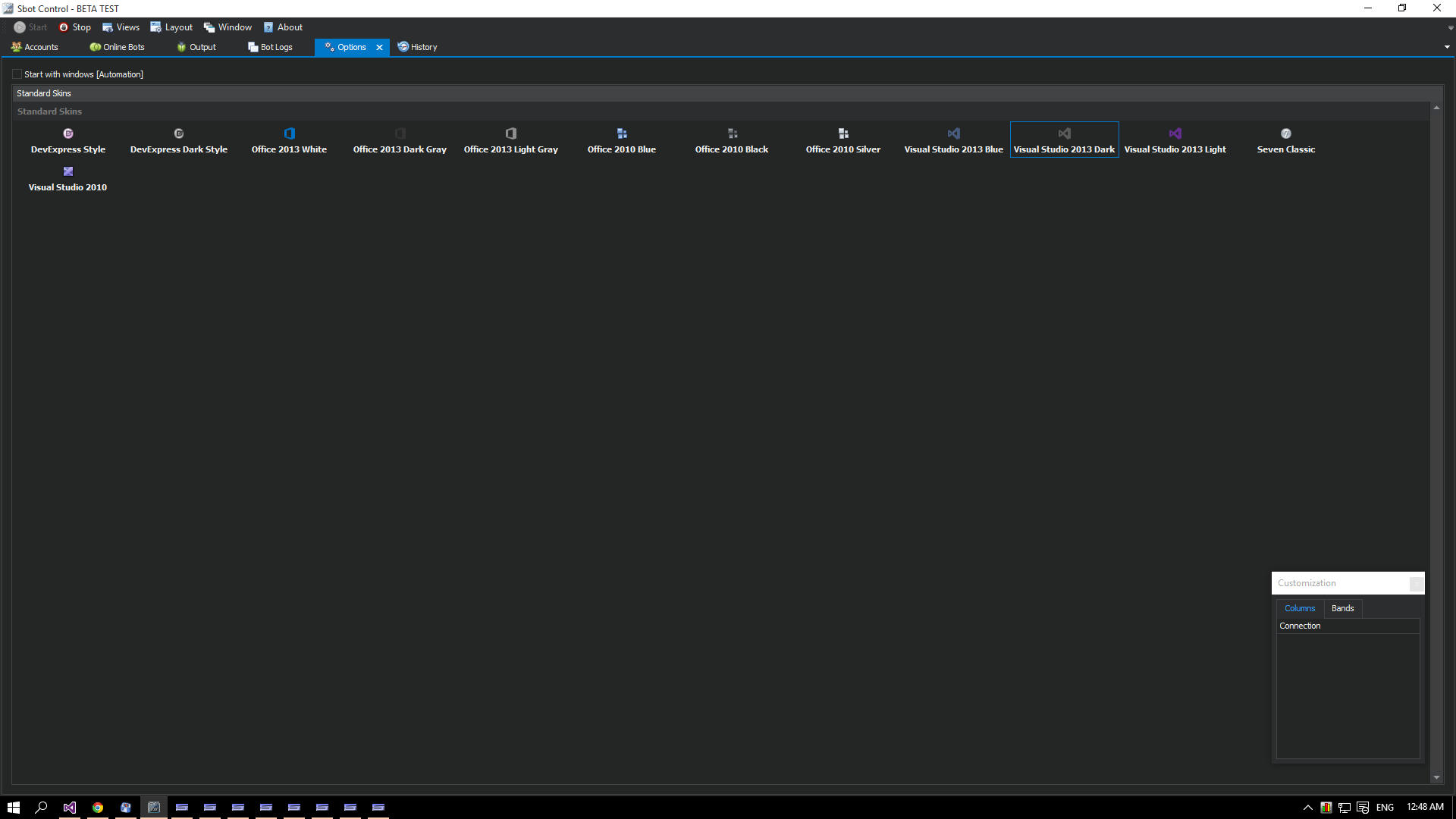Image resolution: width=1456 pixels, height=819 pixels.
Task: Switch to the Output tab
Action: [x=196, y=47]
